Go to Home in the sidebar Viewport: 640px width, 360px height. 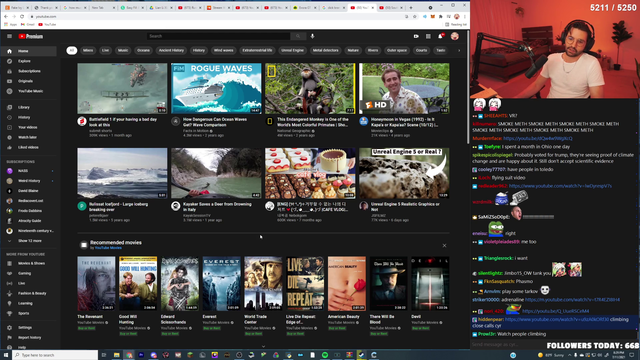point(29,51)
